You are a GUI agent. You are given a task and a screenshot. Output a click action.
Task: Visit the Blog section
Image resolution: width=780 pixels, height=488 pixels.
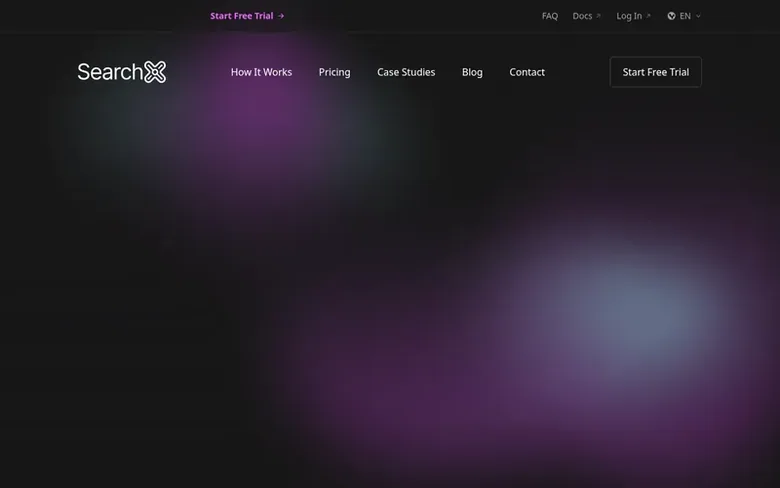click(x=472, y=72)
